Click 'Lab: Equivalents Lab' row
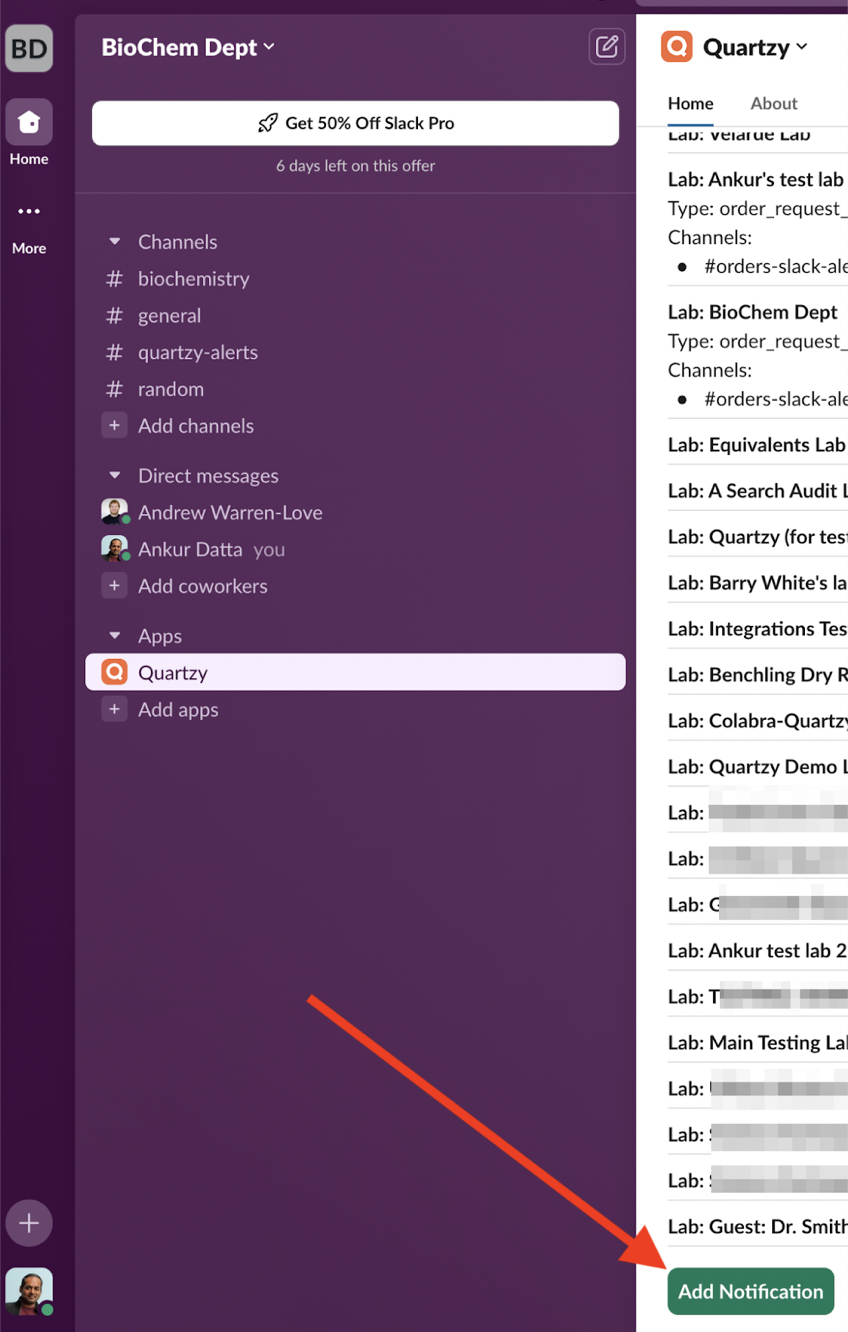 tap(757, 445)
